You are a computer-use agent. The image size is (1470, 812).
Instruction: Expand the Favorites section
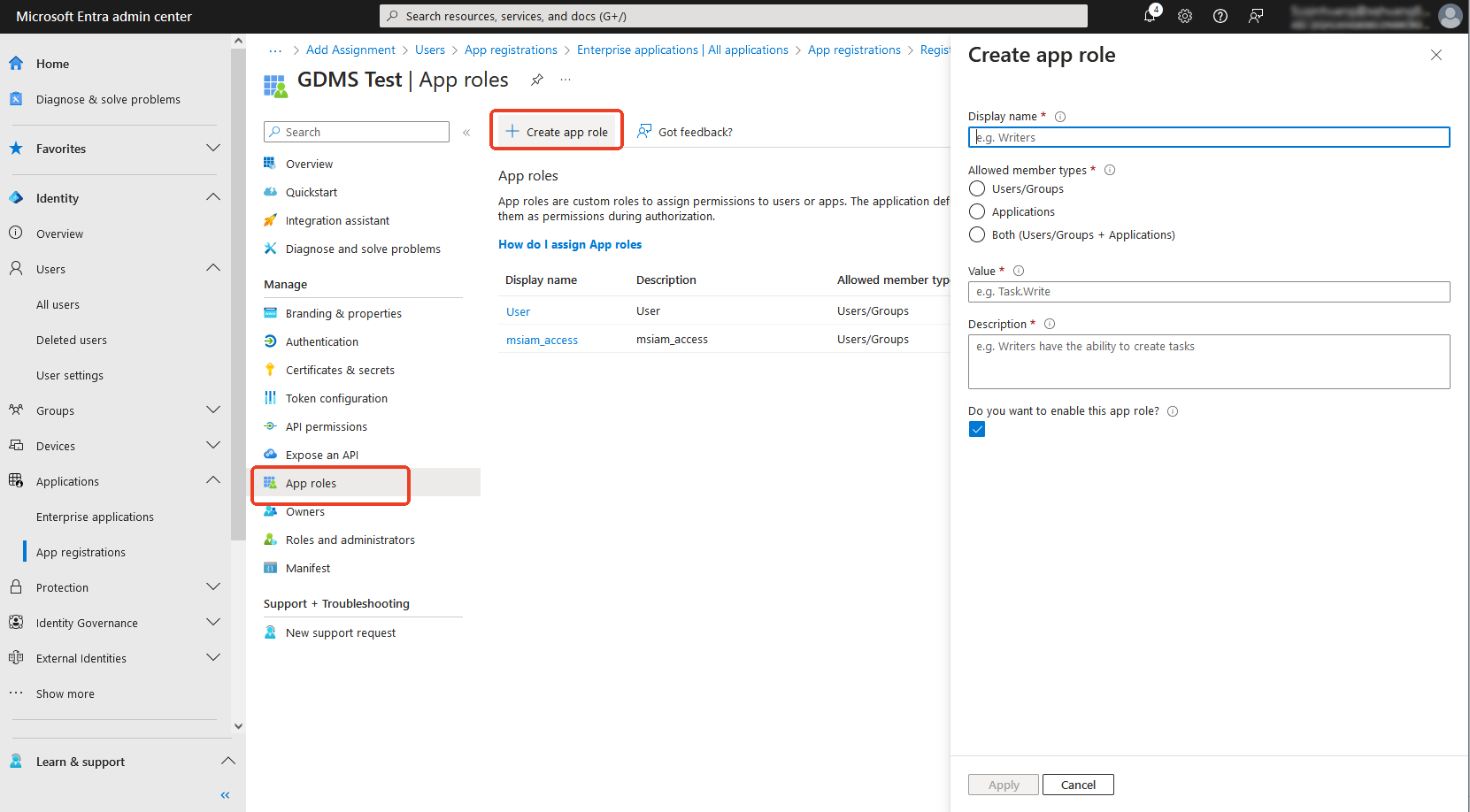213,148
